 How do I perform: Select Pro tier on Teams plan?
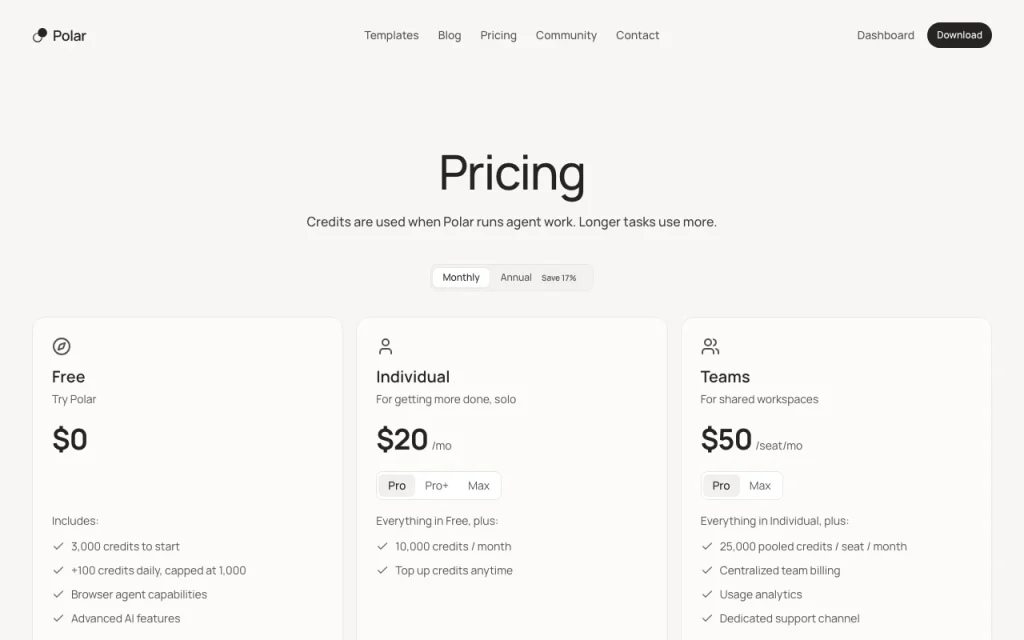click(721, 486)
